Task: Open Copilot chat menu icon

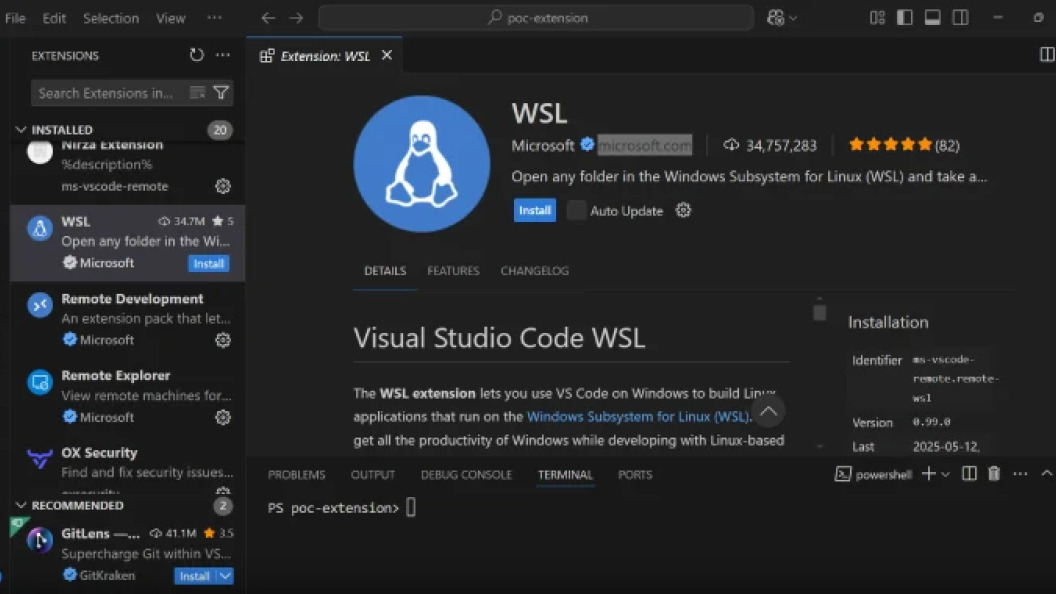Action: [776, 18]
